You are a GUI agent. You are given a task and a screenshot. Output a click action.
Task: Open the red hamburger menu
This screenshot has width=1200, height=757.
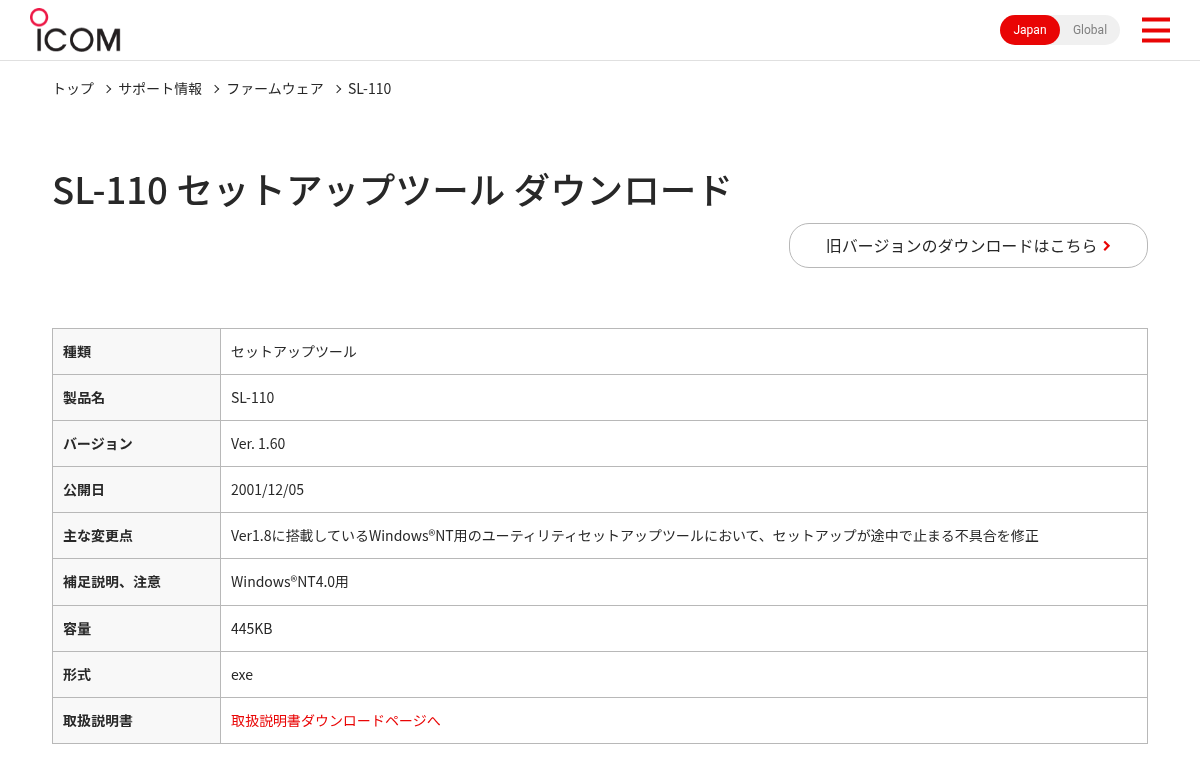(1155, 30)
